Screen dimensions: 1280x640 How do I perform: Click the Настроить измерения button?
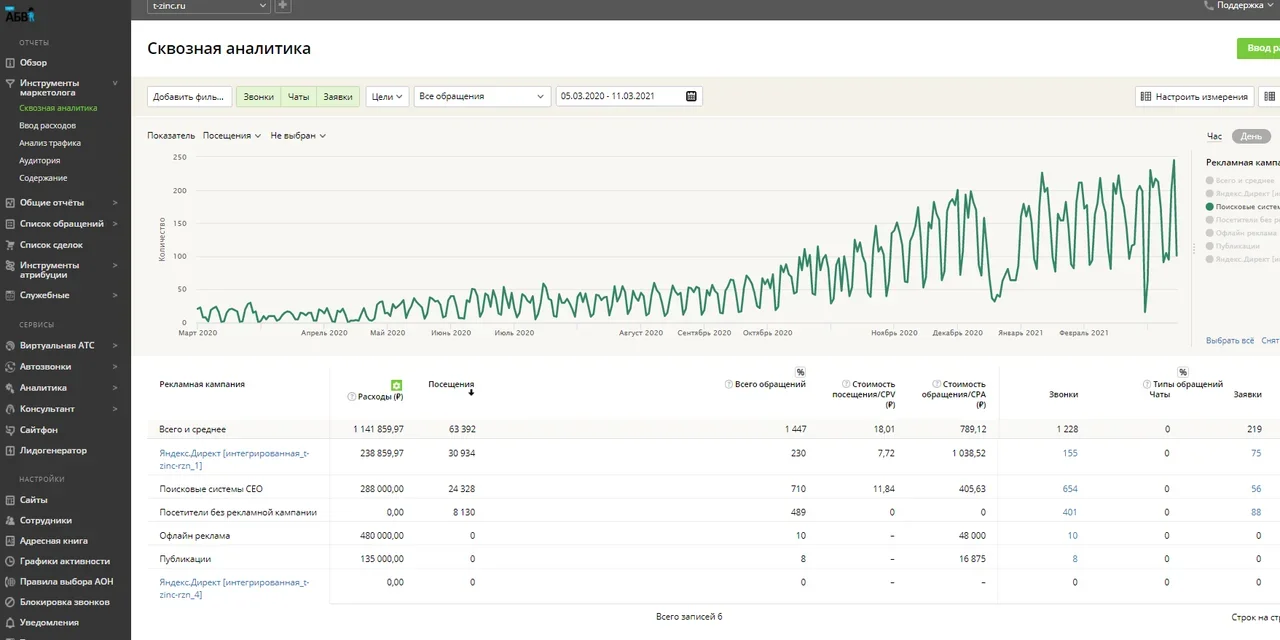click(x=1194, y=97)
